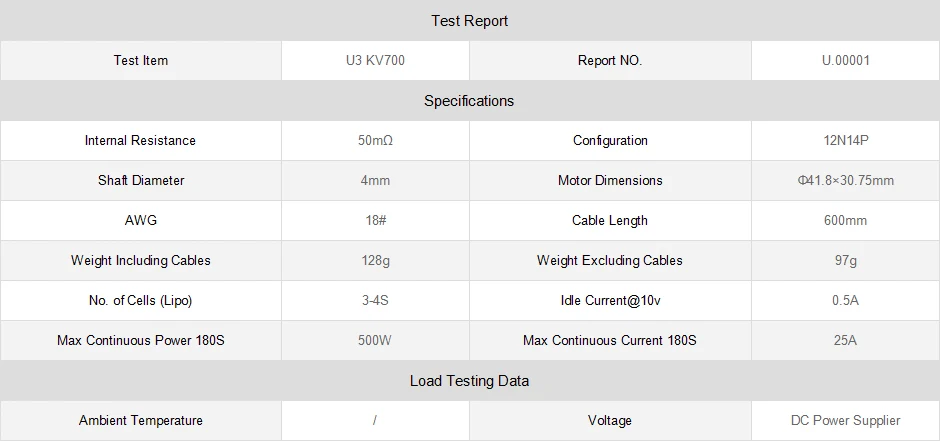
Task: Select the Φ41.8×30.75mm motor dimensions value
Action: 845,180
